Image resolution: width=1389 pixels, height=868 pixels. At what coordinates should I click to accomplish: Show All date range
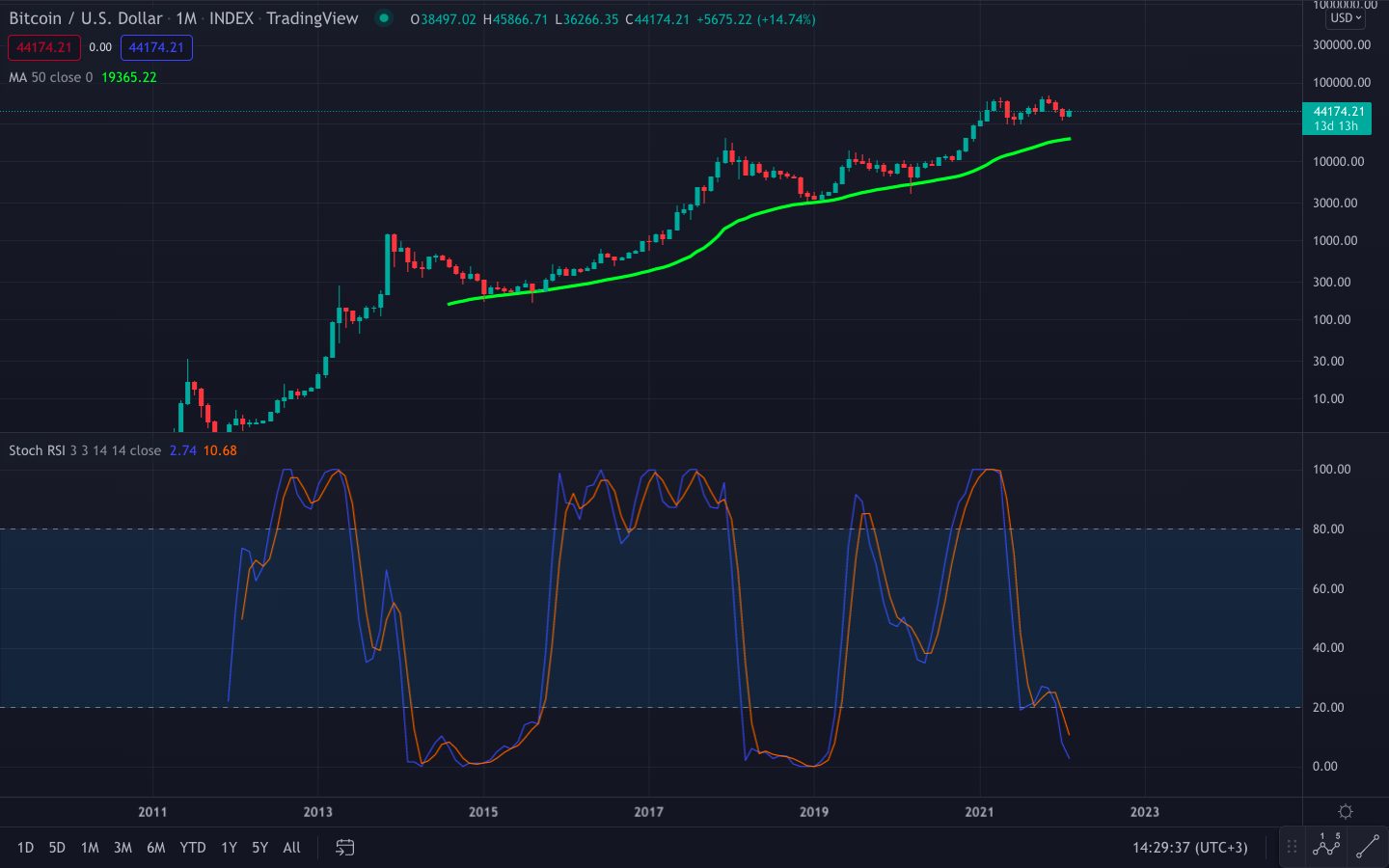291,848
